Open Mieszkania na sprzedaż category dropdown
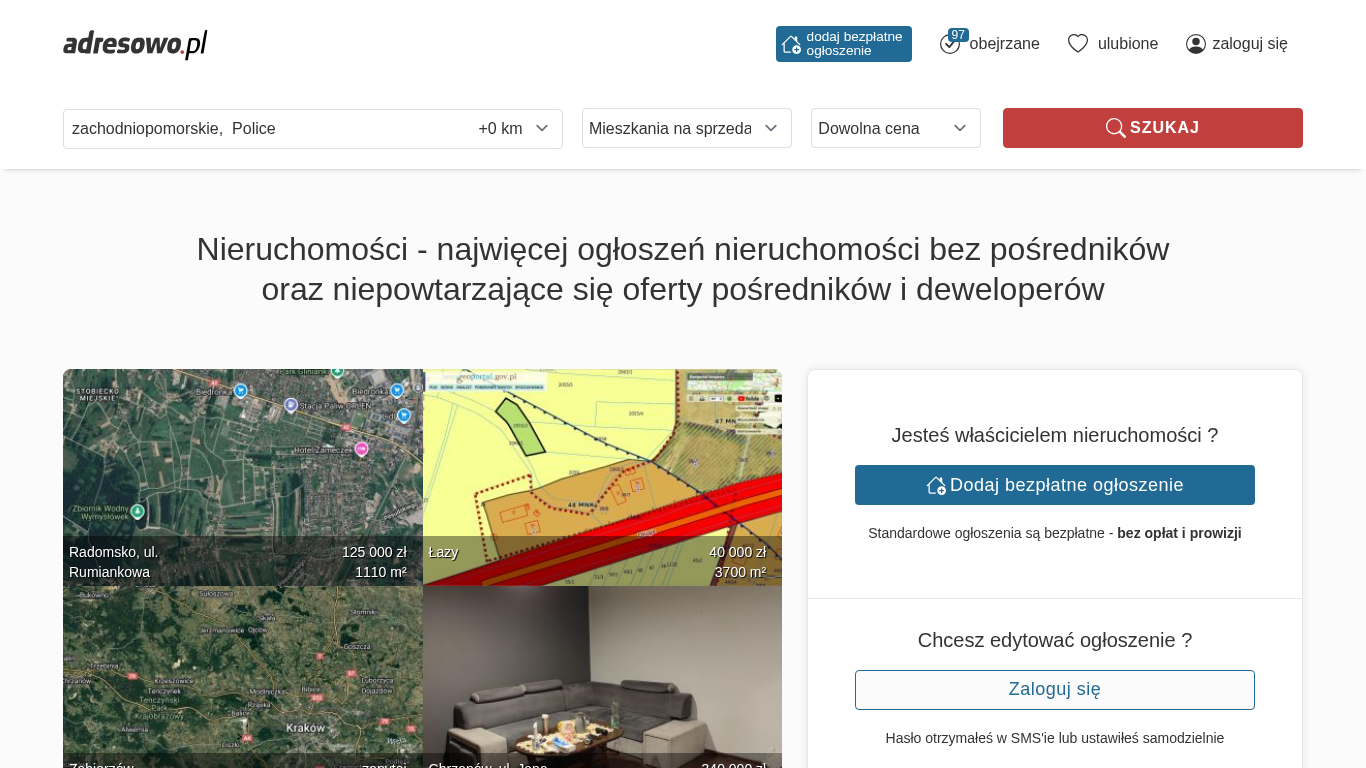Screen dimensions: 1366x768 pos(686,128)
